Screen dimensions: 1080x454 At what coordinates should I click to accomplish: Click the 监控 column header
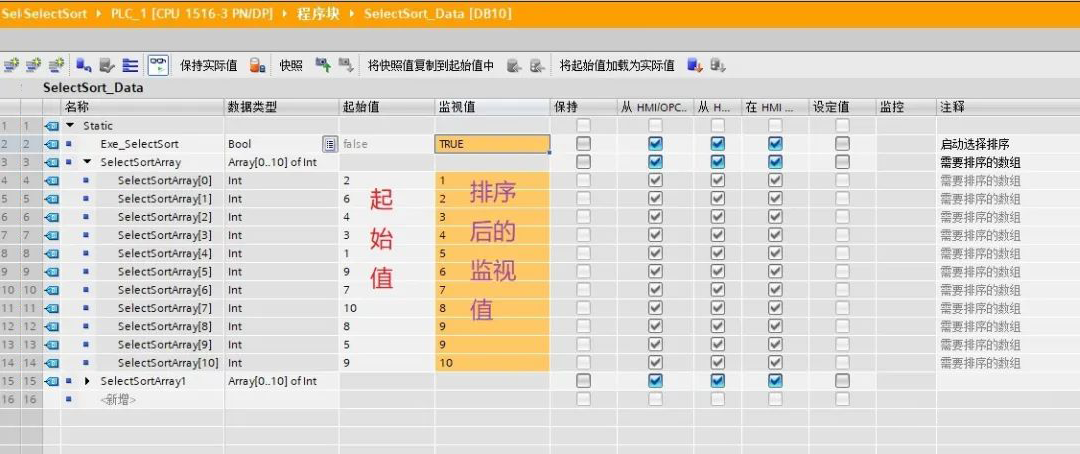(x=906, y=107)
